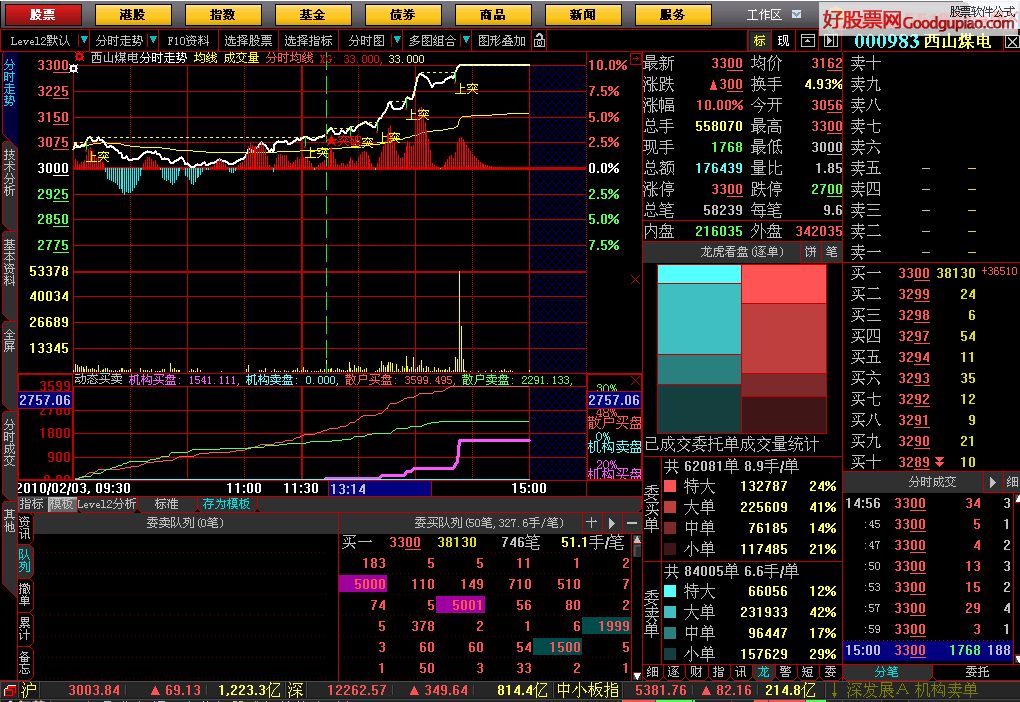Click the red 特大 buy-order color swatch
This screenshot has width=1020, height=702.
pos(670,486)
